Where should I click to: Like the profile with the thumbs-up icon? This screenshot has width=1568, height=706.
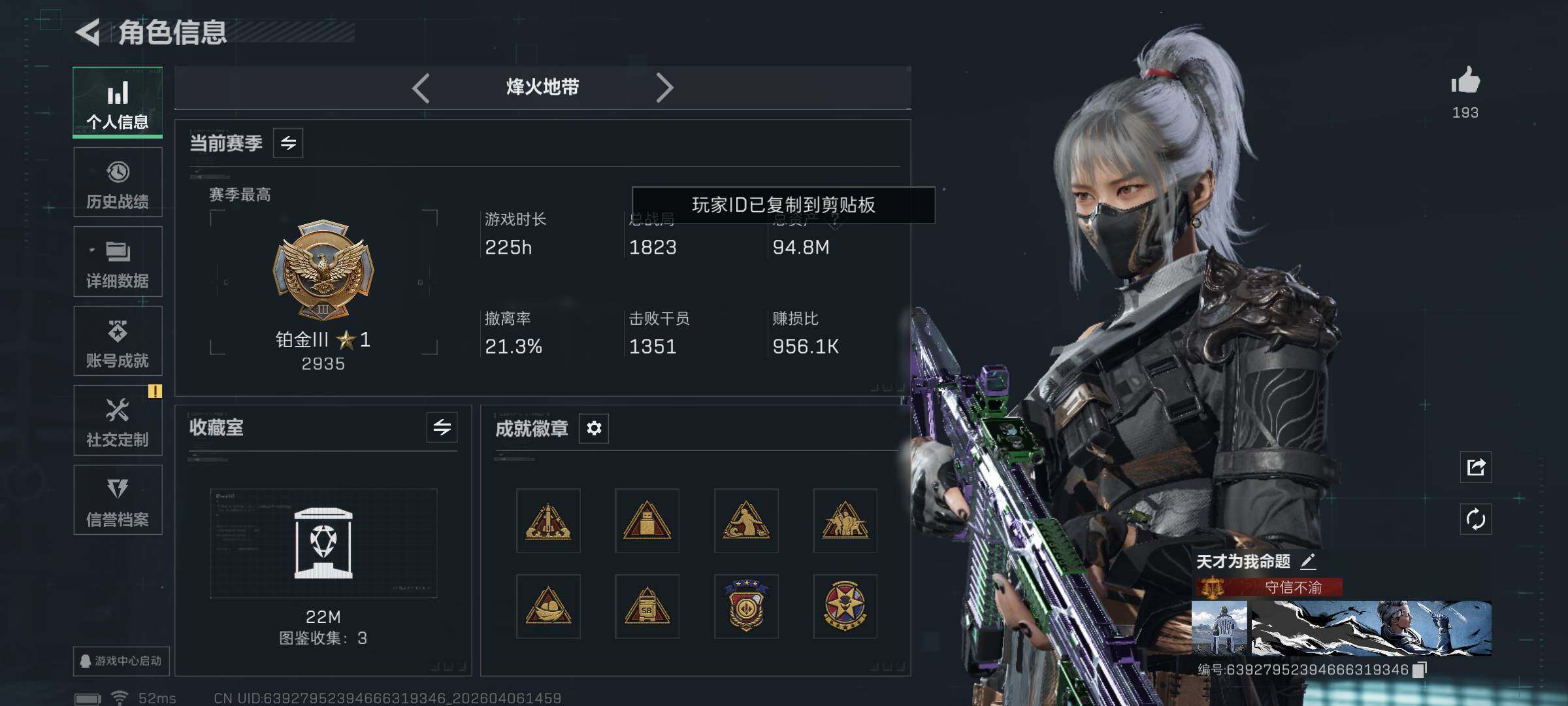tap(1465, 82)
